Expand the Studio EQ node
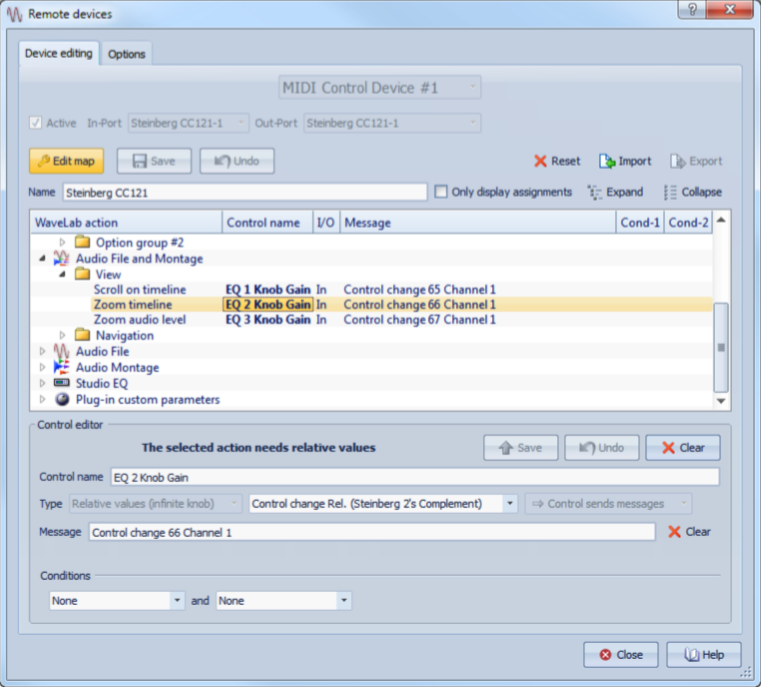This screenshot has height=687, width=761. (x=42, y=383)
